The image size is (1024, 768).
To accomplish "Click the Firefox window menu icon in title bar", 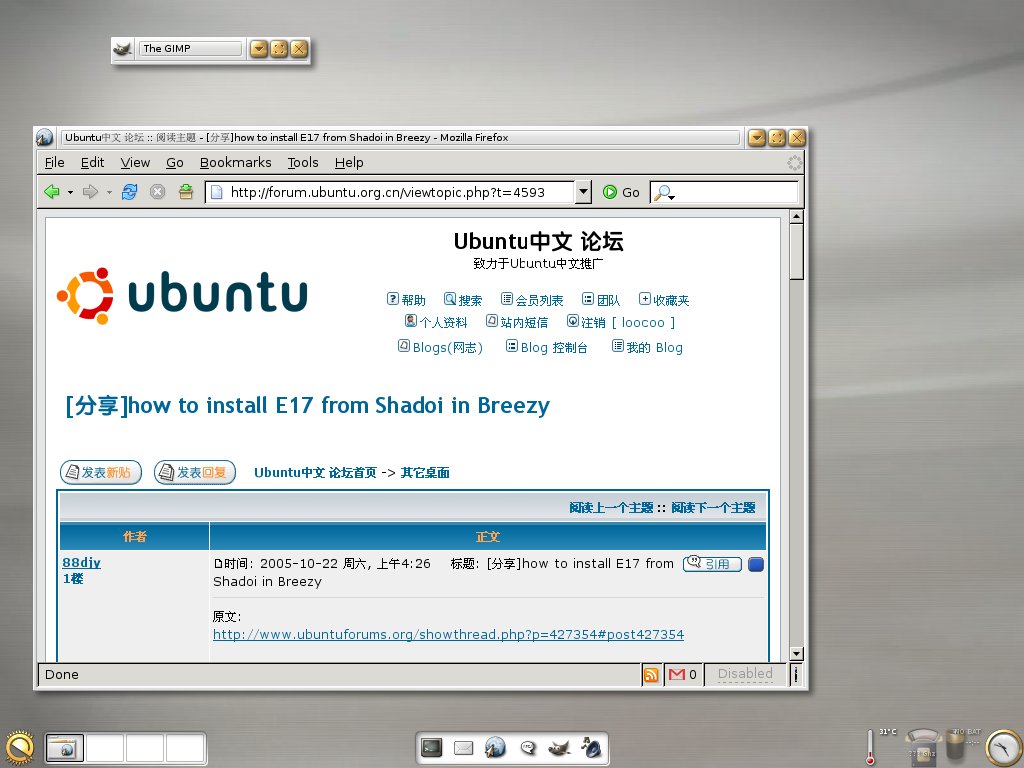I will 44,137.
